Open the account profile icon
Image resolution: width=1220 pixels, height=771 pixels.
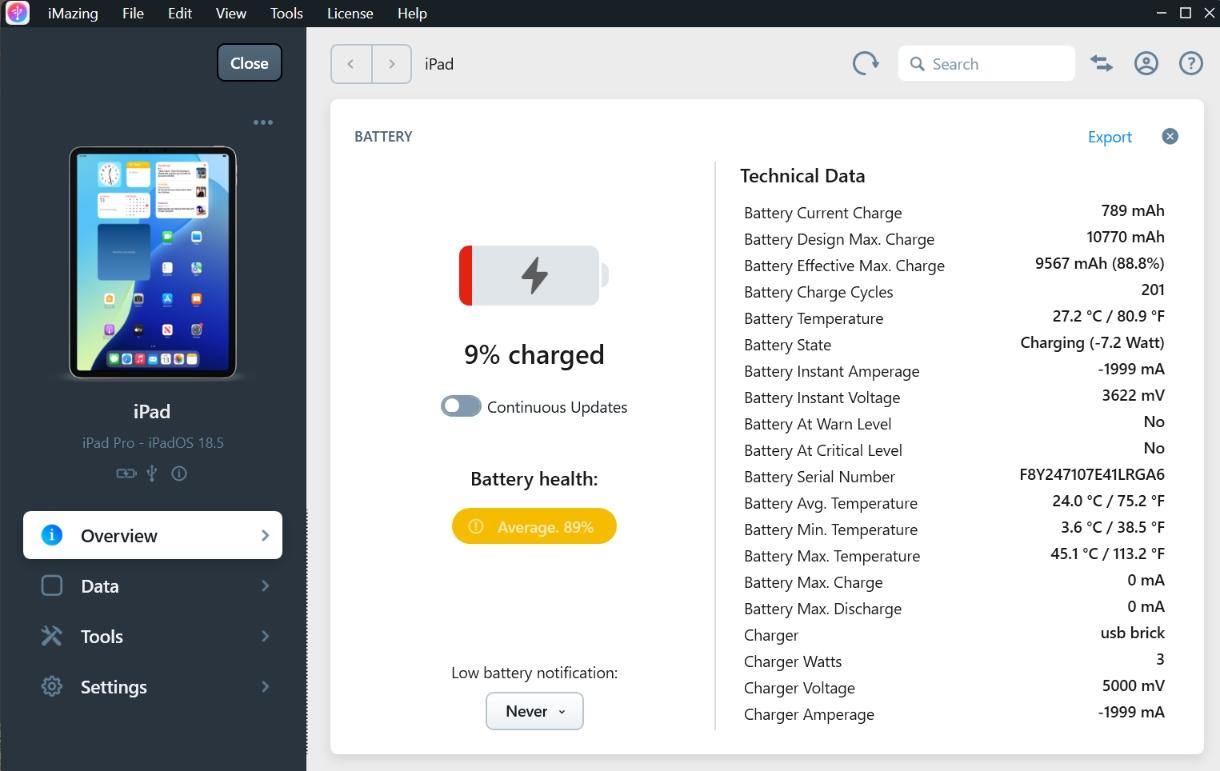tap(1146, 64)
